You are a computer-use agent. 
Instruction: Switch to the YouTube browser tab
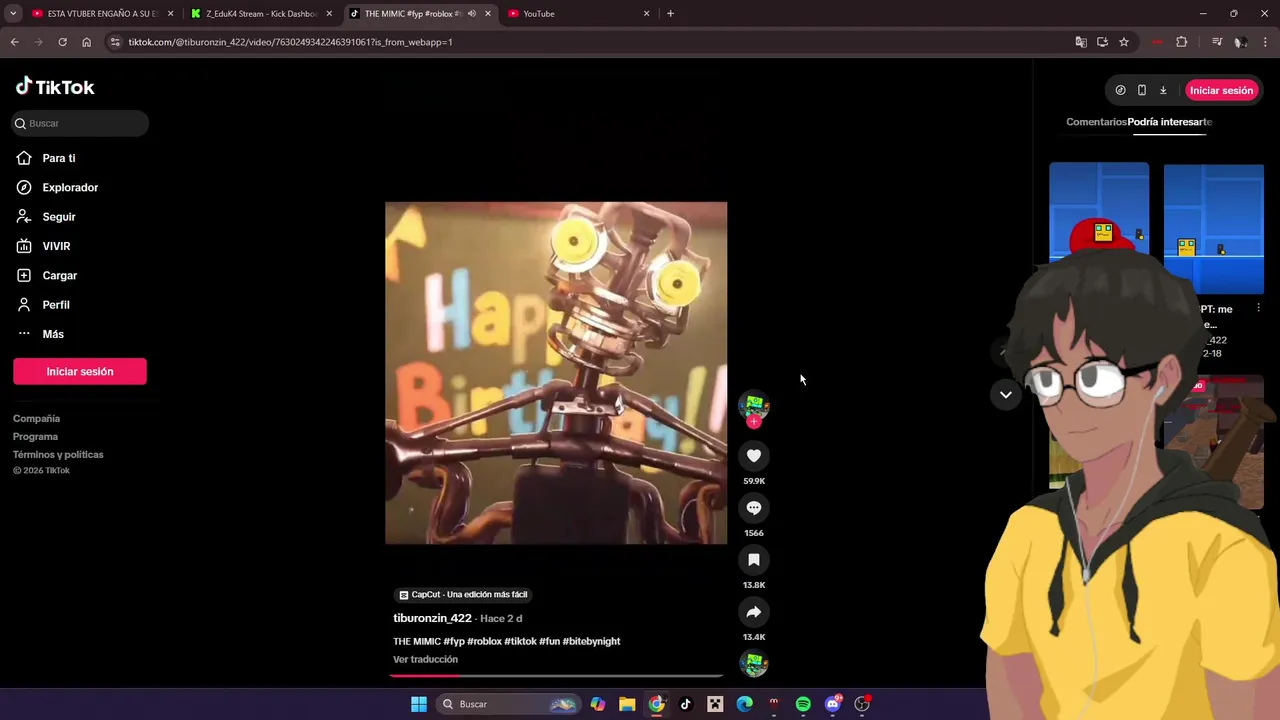click(579, 14)
